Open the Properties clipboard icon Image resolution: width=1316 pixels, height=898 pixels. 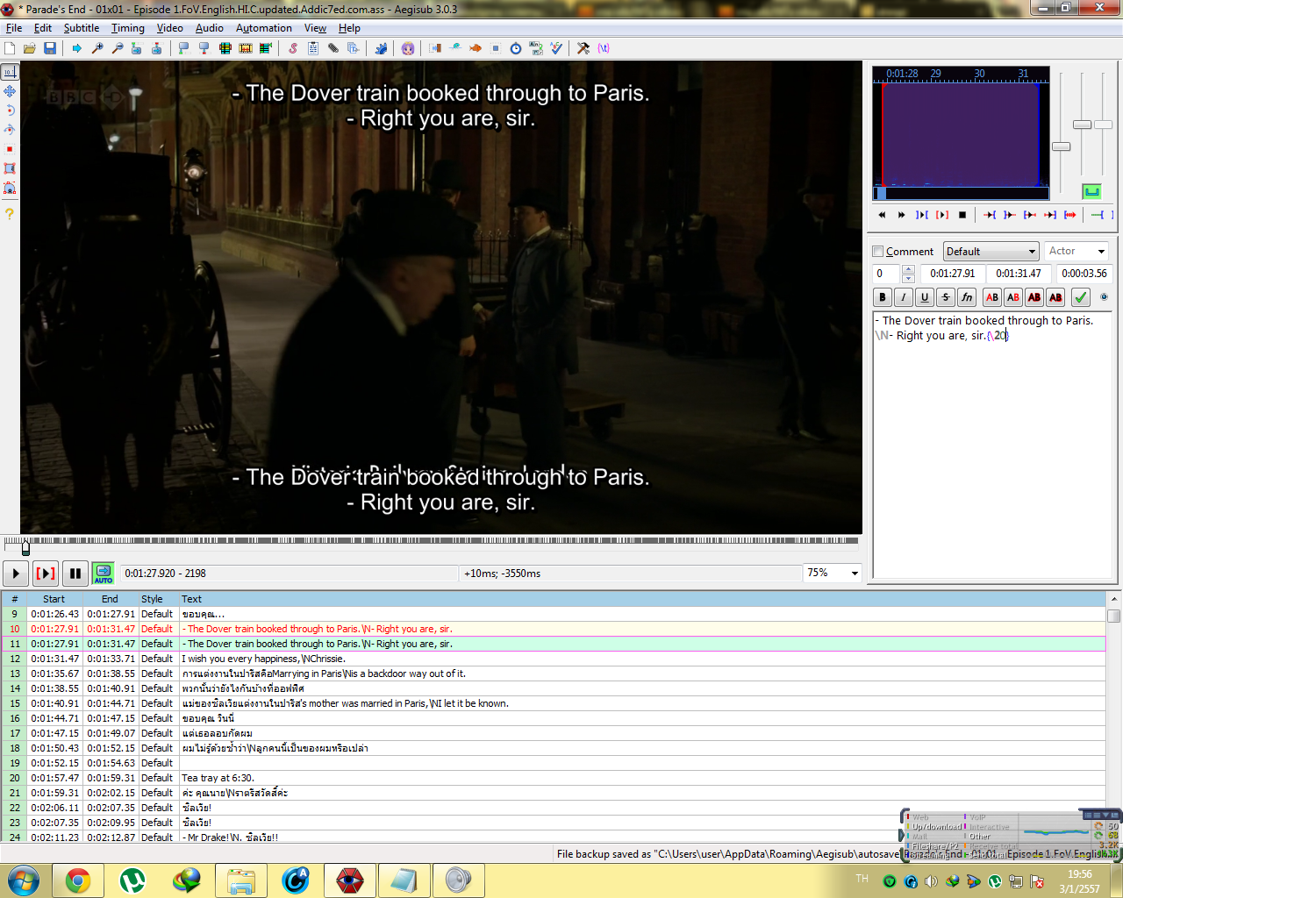[313, 48]
